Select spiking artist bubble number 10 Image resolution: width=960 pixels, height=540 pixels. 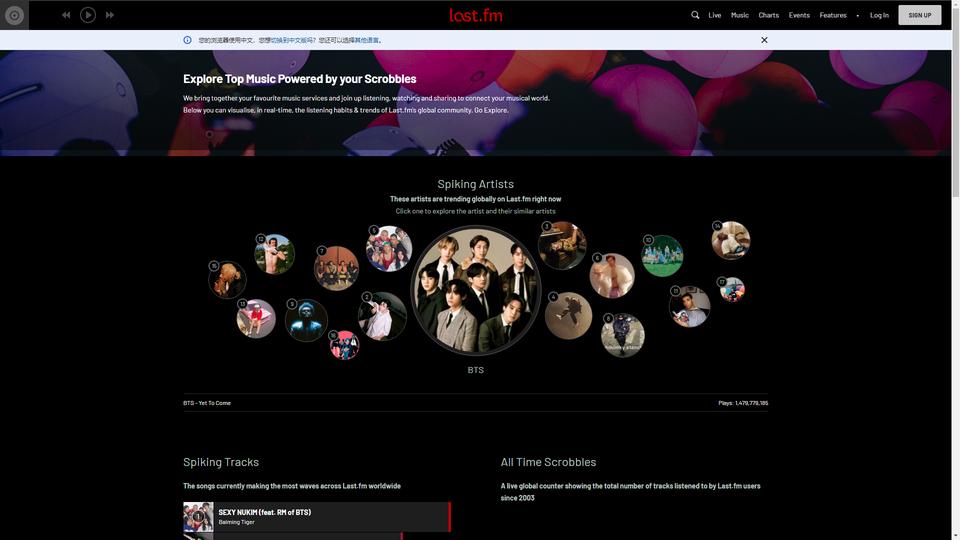coord(662,256)
